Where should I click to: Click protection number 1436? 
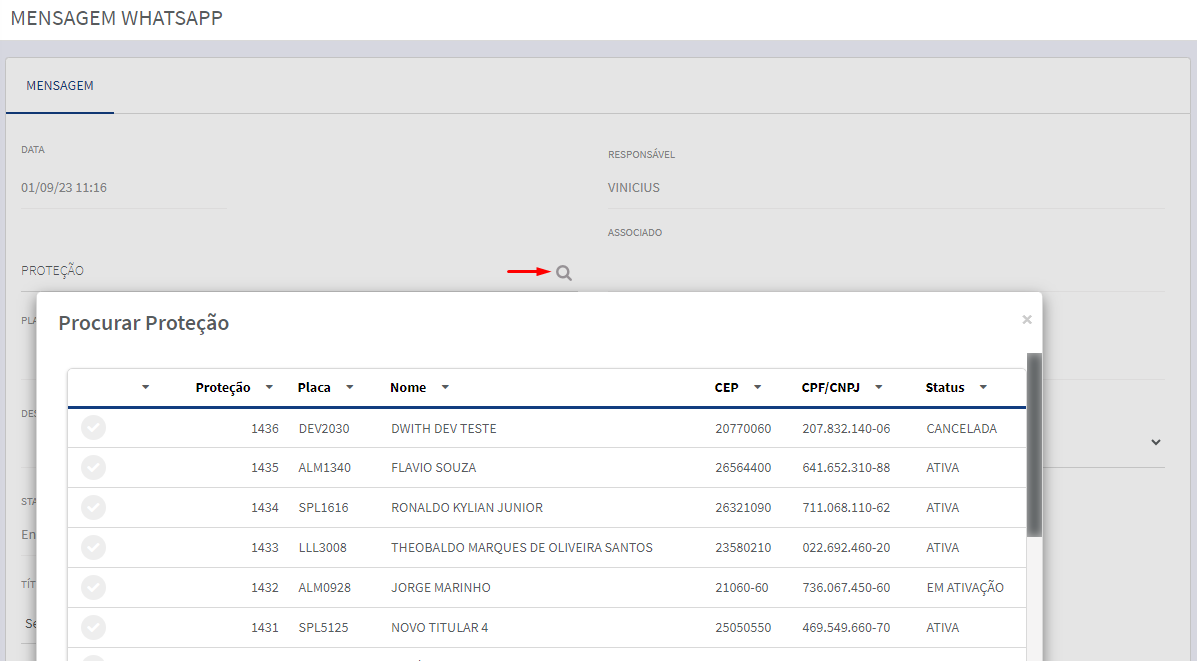click(264, 428)
